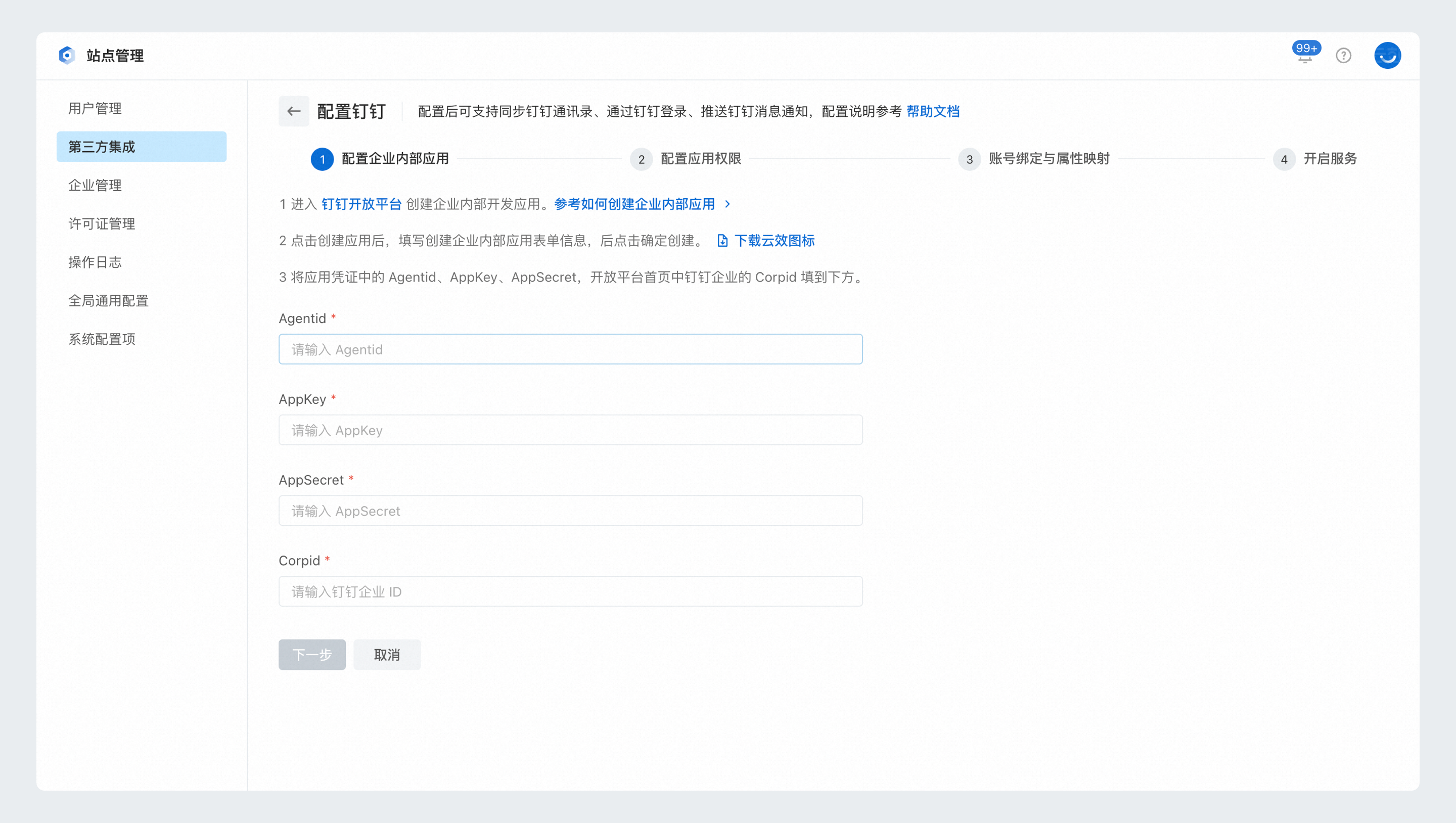Open the 帮助文档 link
This screenshot has height=823, width=1456.
click(933, 111)
